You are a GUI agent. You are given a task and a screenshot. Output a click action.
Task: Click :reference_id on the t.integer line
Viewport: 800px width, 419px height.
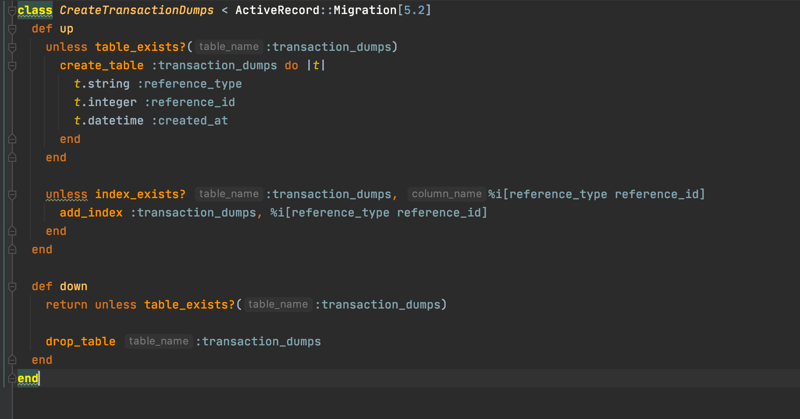pos(190,102)
